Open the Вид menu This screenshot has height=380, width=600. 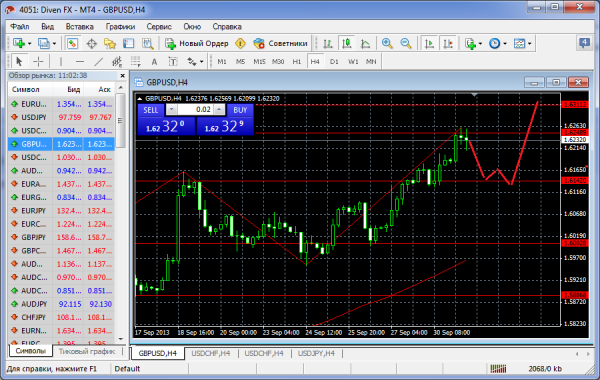coord(47,26)
